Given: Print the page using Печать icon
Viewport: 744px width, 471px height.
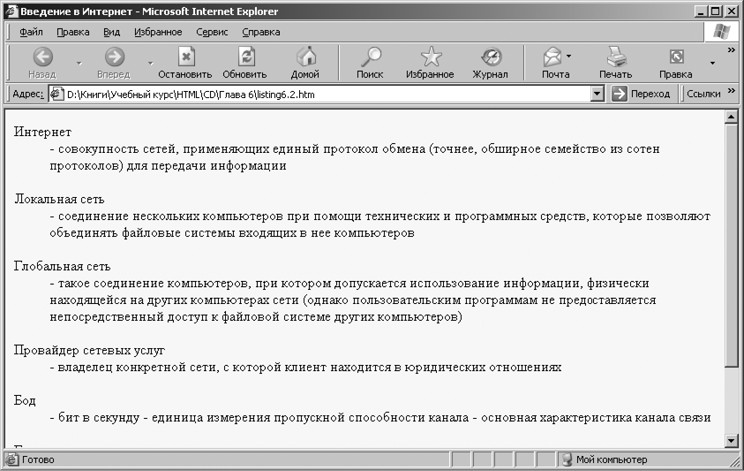Looking at the screenshot, I should tap(615, 58).
